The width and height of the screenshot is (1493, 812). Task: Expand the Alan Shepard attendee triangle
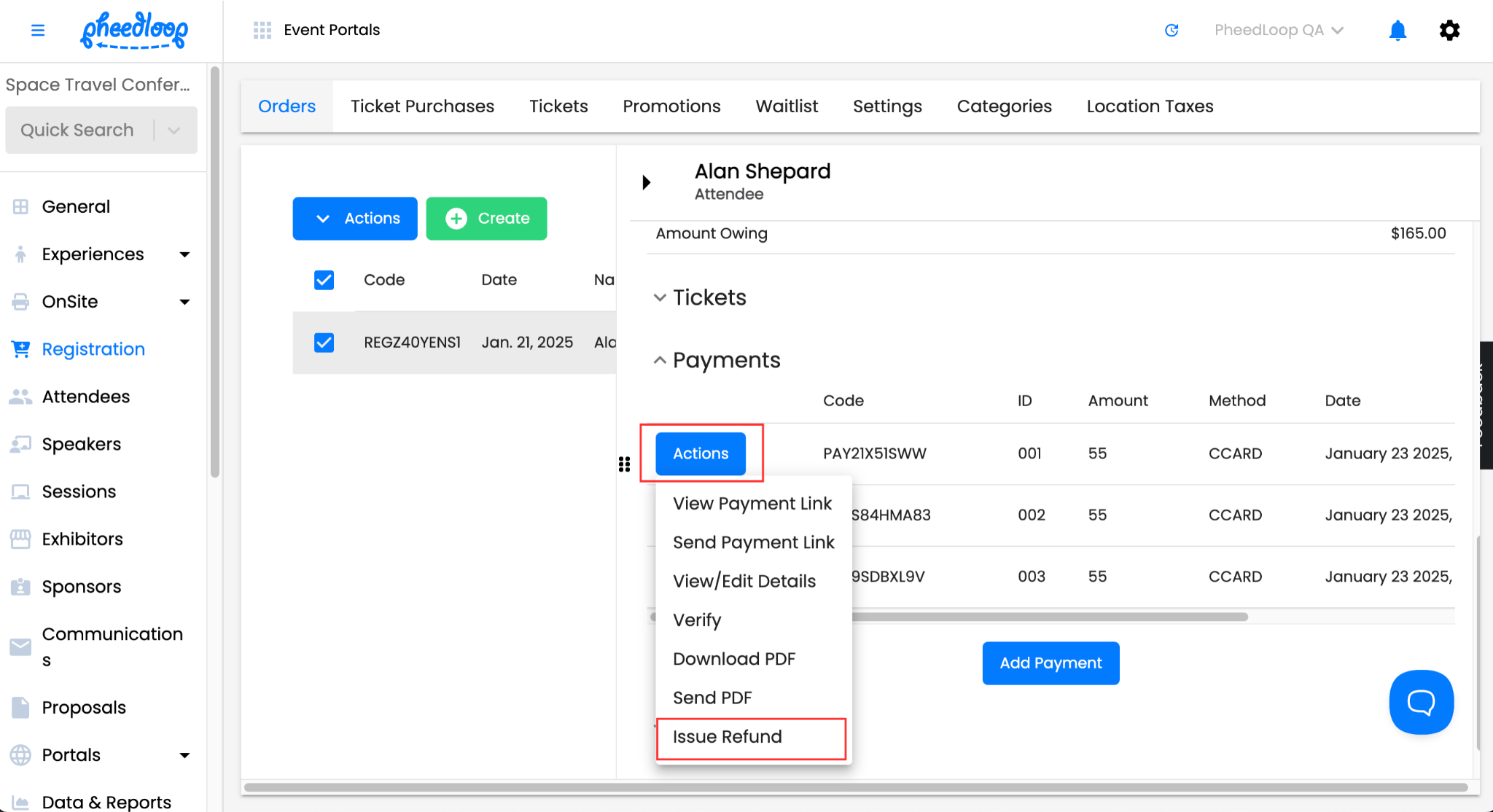pos(646,182)
